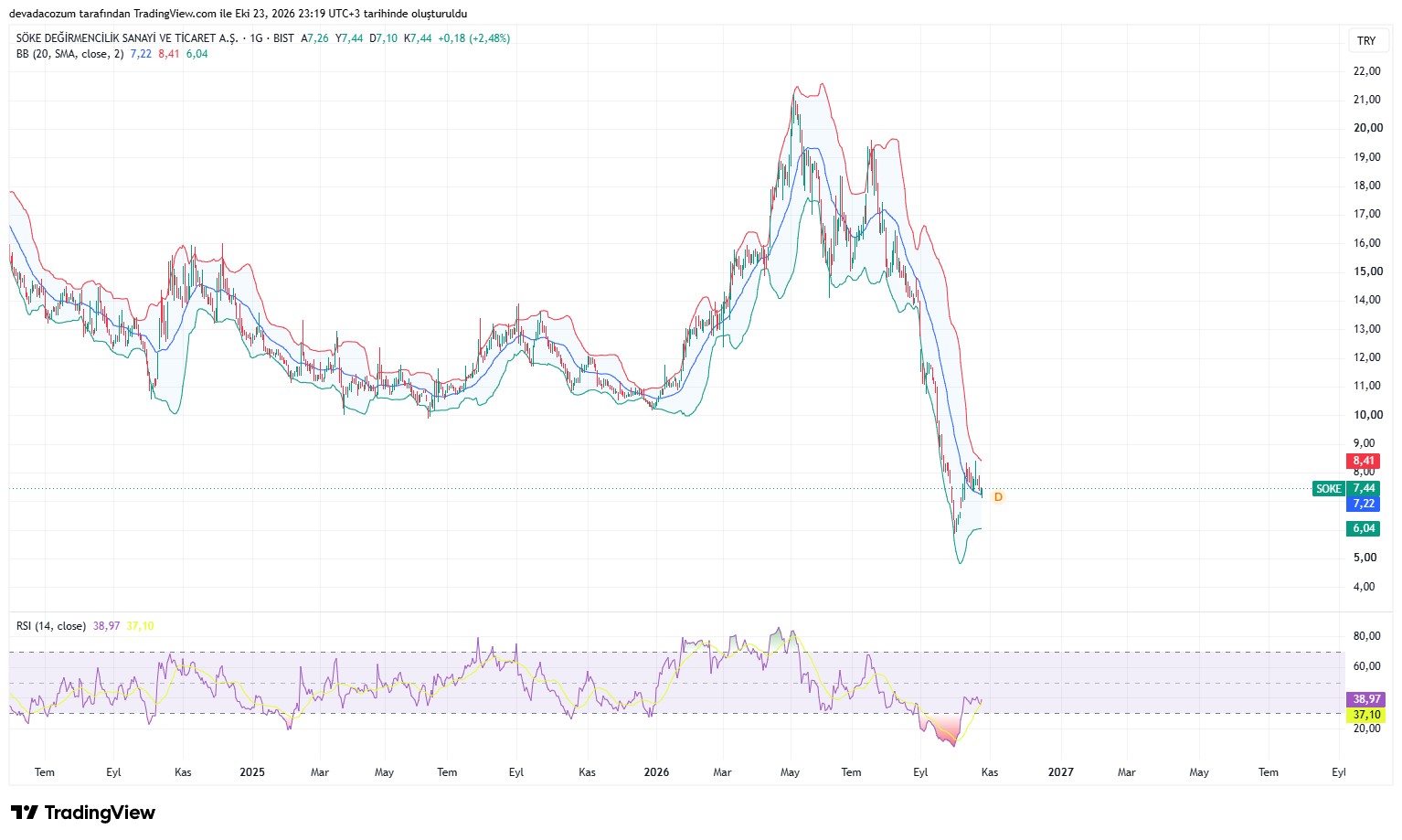Click the 1G interval label in header
The image size is (1402, 840).
tap(257, 38)
